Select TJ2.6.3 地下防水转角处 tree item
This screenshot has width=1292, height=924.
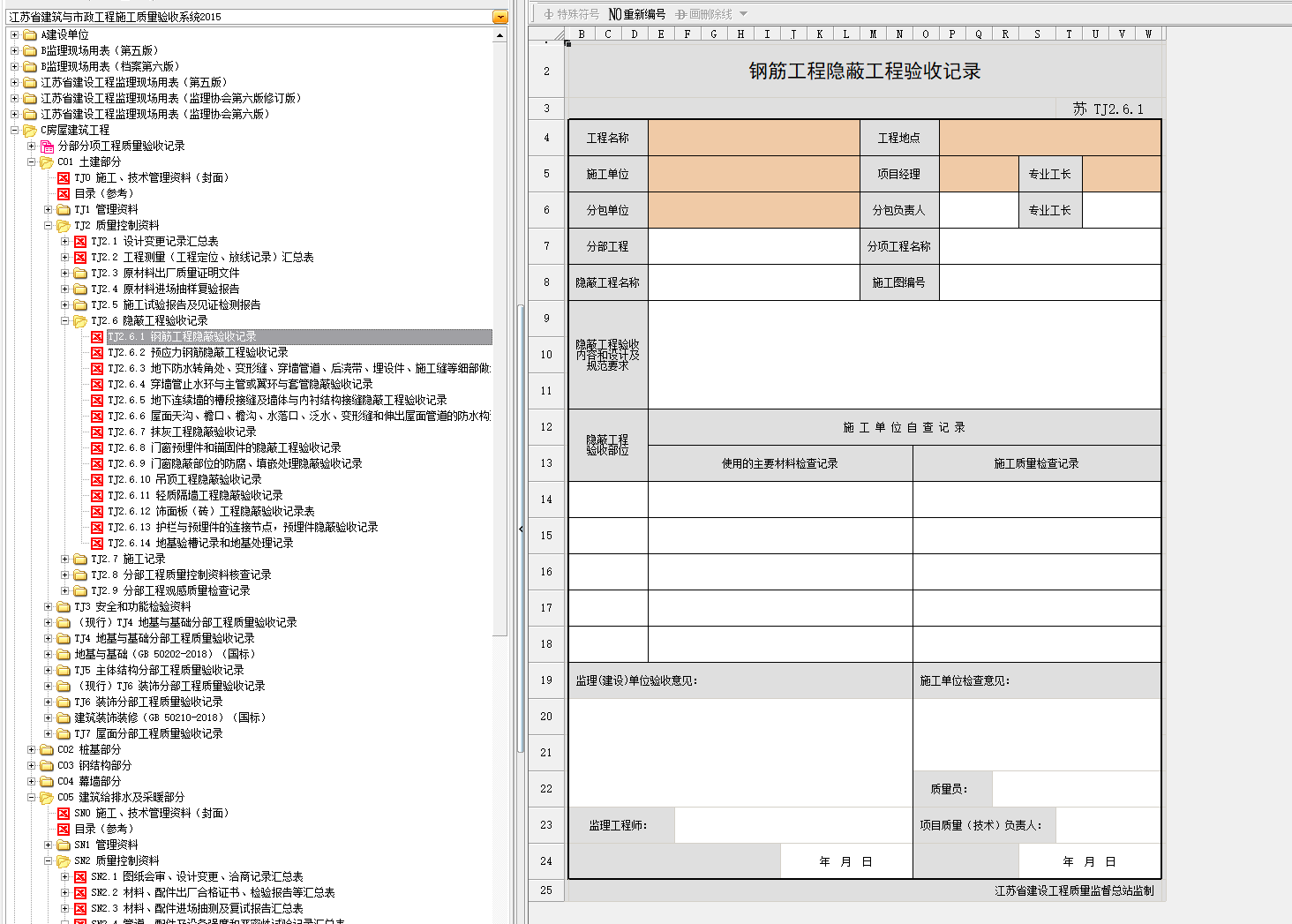coord(299,369)
